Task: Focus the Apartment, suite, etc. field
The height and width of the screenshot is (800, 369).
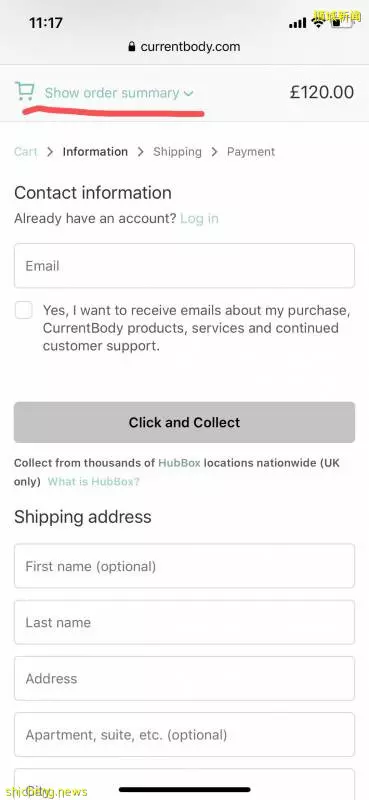Action: pos(184,734)
